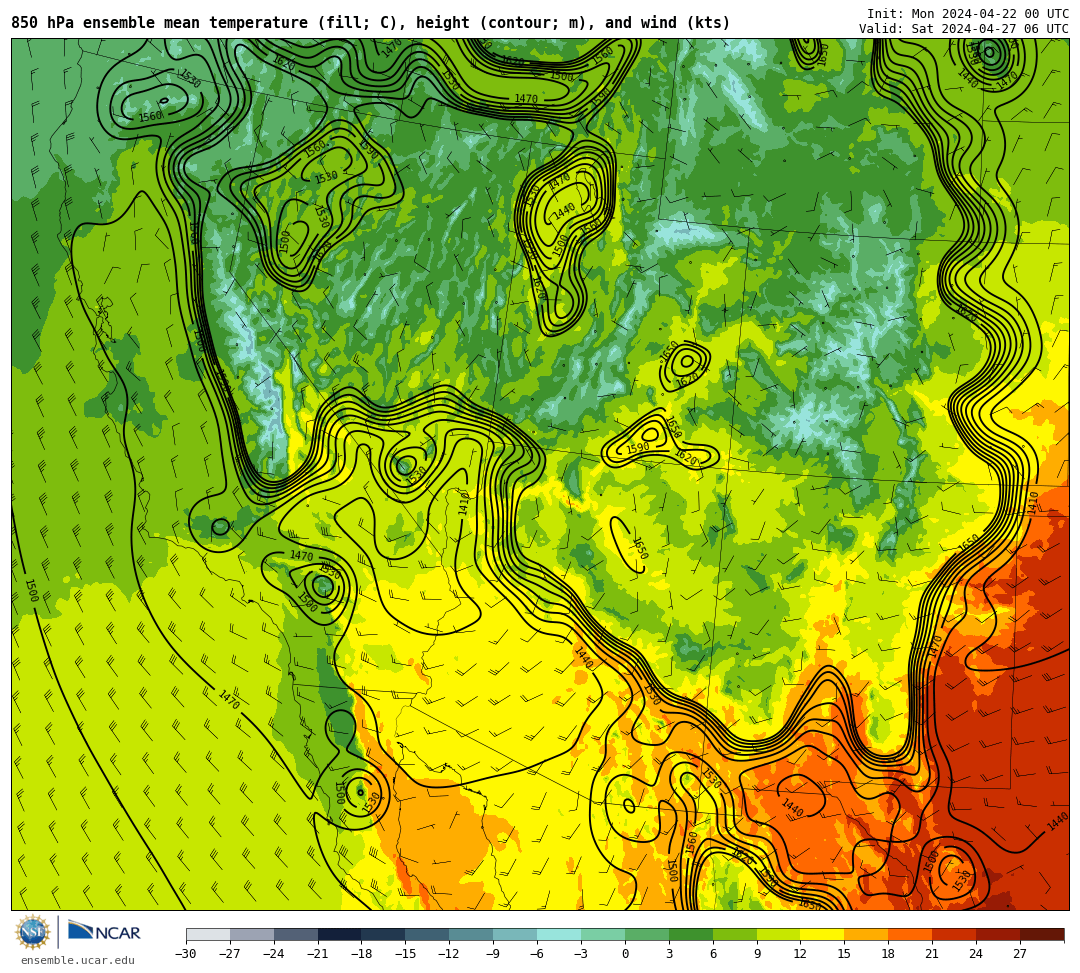Pick the slate swatch between −24 and −21
The image size is (1080, 973).
(296, 934)
